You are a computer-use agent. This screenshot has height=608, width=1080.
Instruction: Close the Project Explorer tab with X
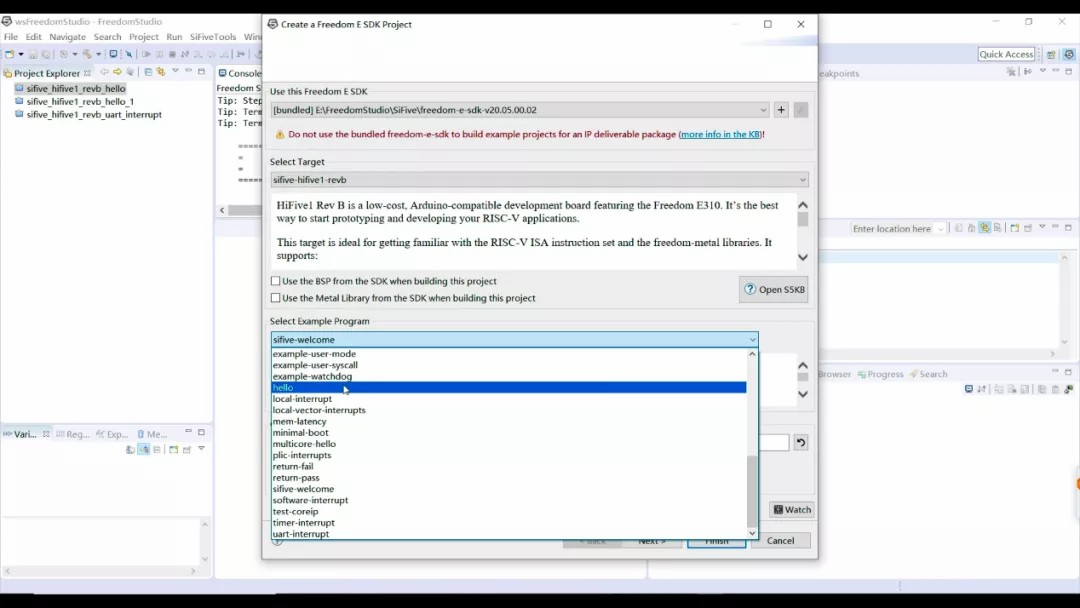pyautogui.click(x=87, y=72)
